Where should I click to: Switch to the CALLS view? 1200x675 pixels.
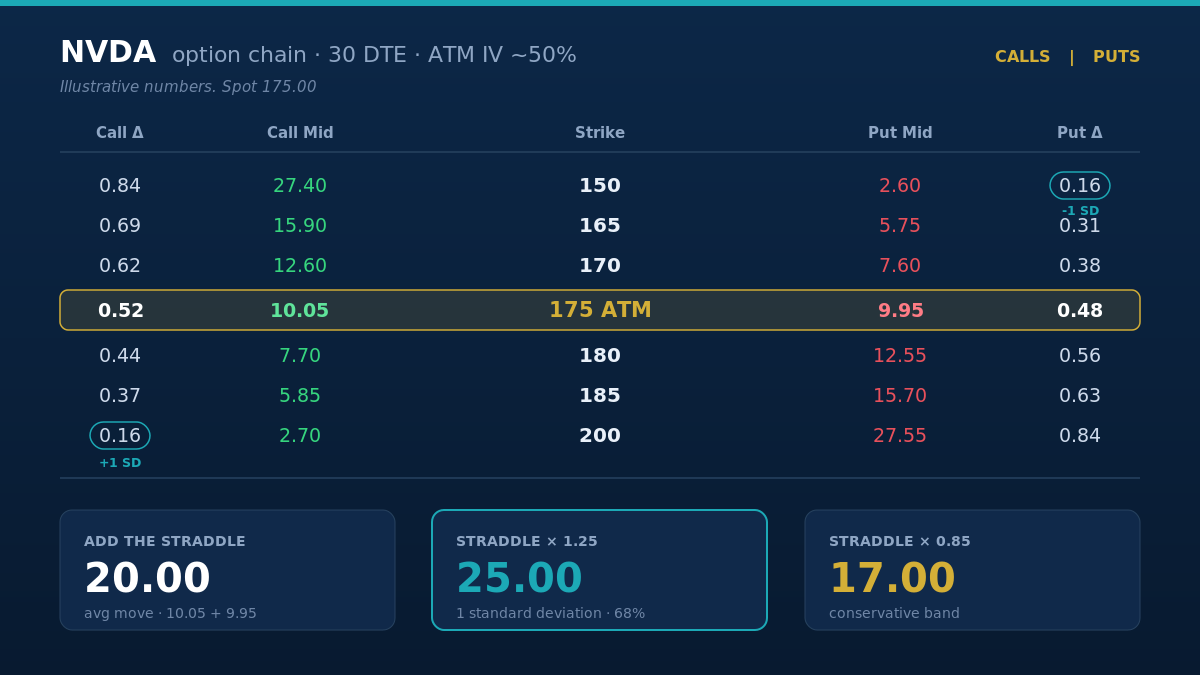1022,57
